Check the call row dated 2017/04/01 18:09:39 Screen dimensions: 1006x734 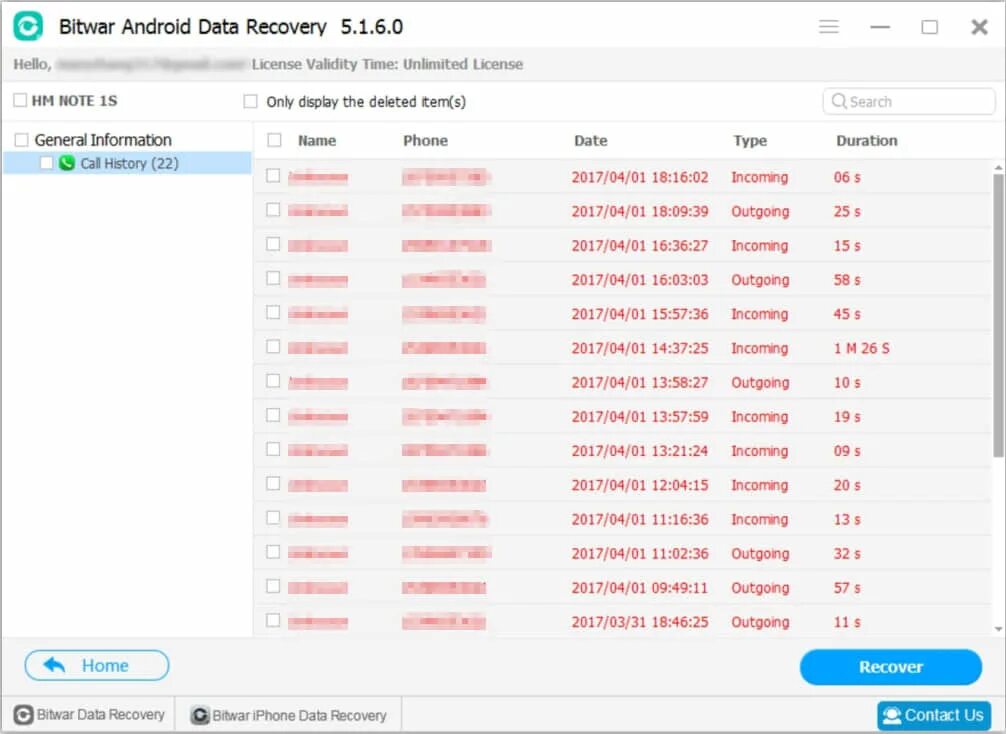pos(273,210)
